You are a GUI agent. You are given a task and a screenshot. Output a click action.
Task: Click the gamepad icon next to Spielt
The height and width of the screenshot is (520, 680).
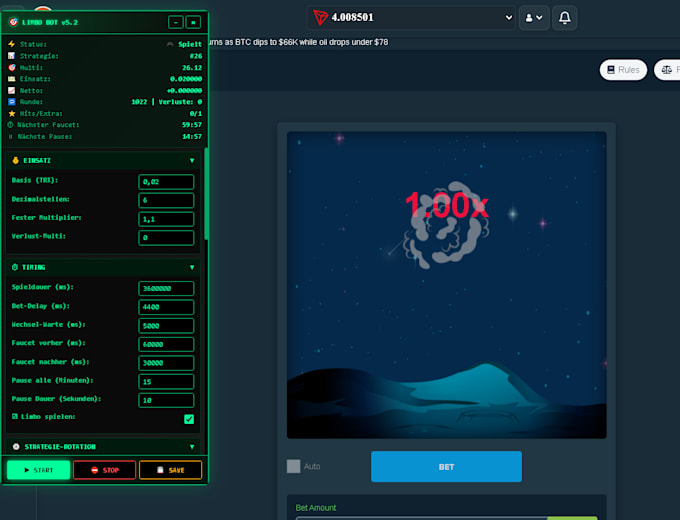pyautogui.click(x=170, y=44)
